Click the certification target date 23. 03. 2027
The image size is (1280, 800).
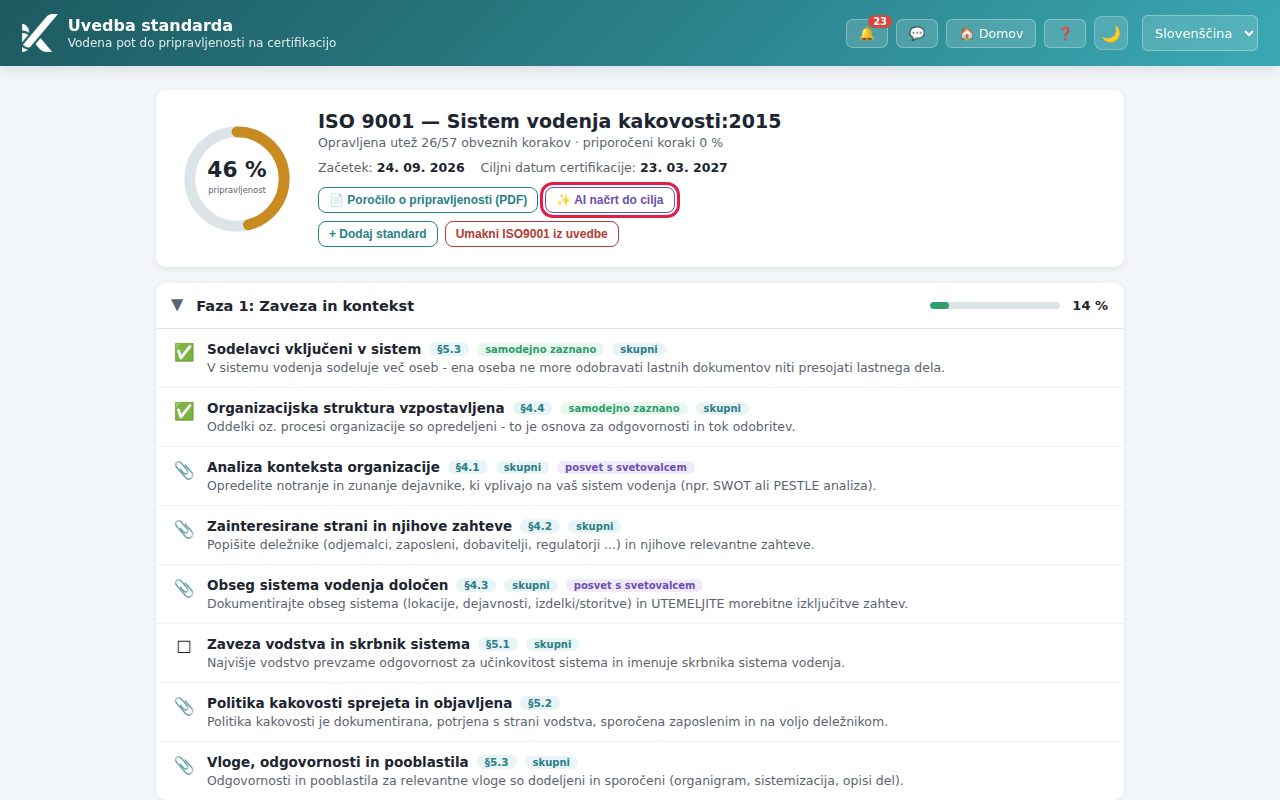click(x=684, y=168)
